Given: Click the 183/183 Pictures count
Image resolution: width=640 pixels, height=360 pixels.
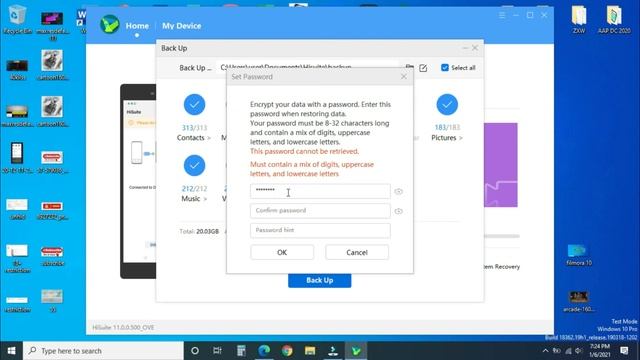Looking at the screenshot, I should (x=447, y=128).
